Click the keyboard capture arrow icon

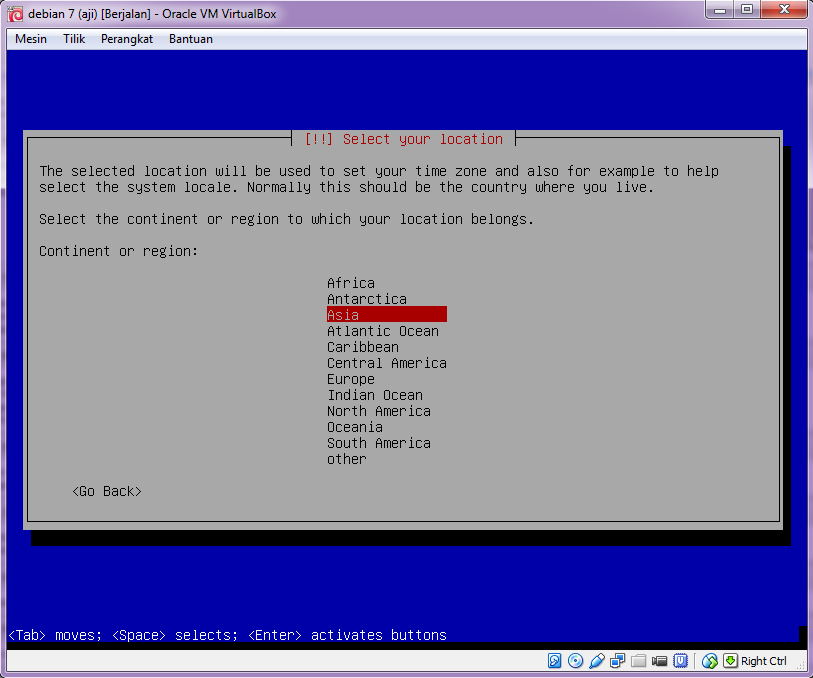(x=730, y=660)
